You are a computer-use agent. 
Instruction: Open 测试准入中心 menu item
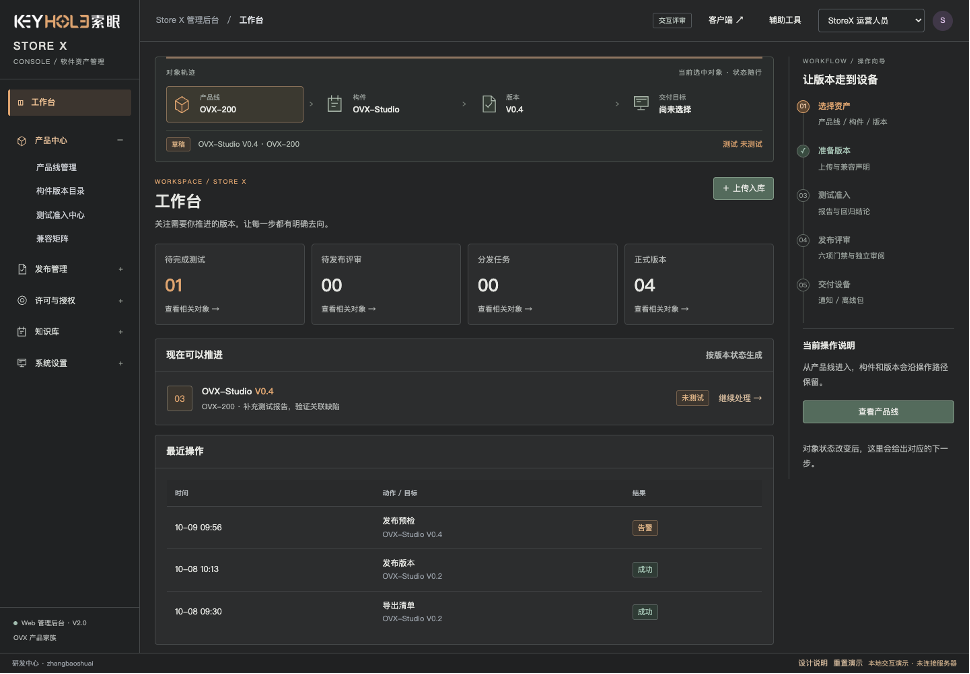pos(60,215)
